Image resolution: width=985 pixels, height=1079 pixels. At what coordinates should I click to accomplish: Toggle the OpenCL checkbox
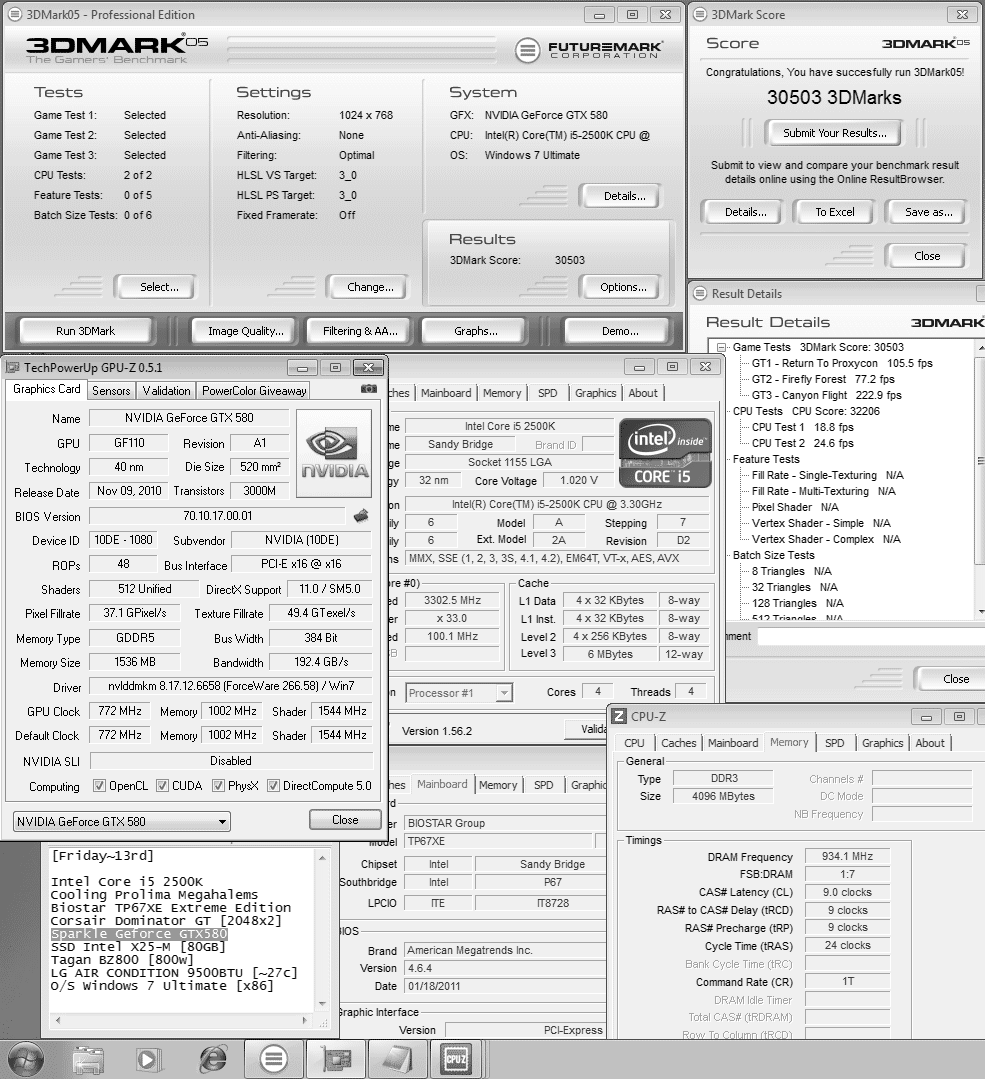(99, 785)
